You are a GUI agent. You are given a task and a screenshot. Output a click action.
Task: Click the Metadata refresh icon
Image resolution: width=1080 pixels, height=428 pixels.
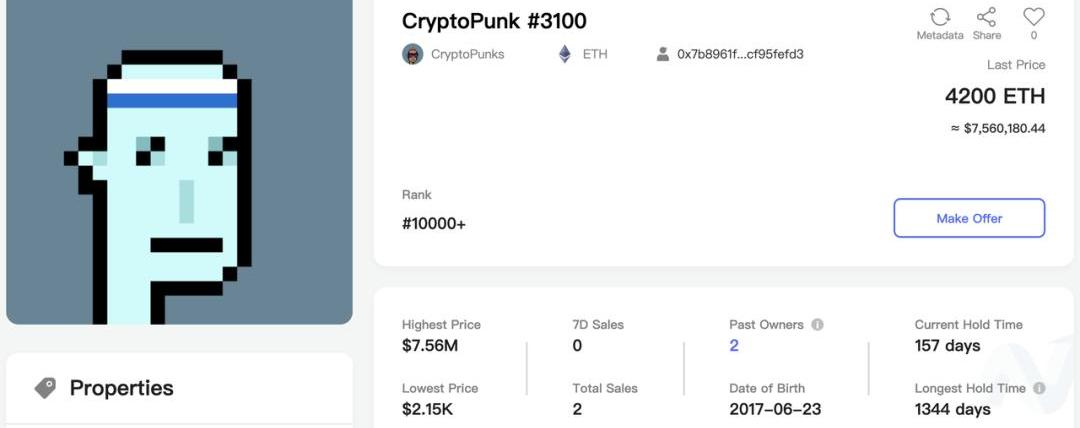click(x=939, y=17)
